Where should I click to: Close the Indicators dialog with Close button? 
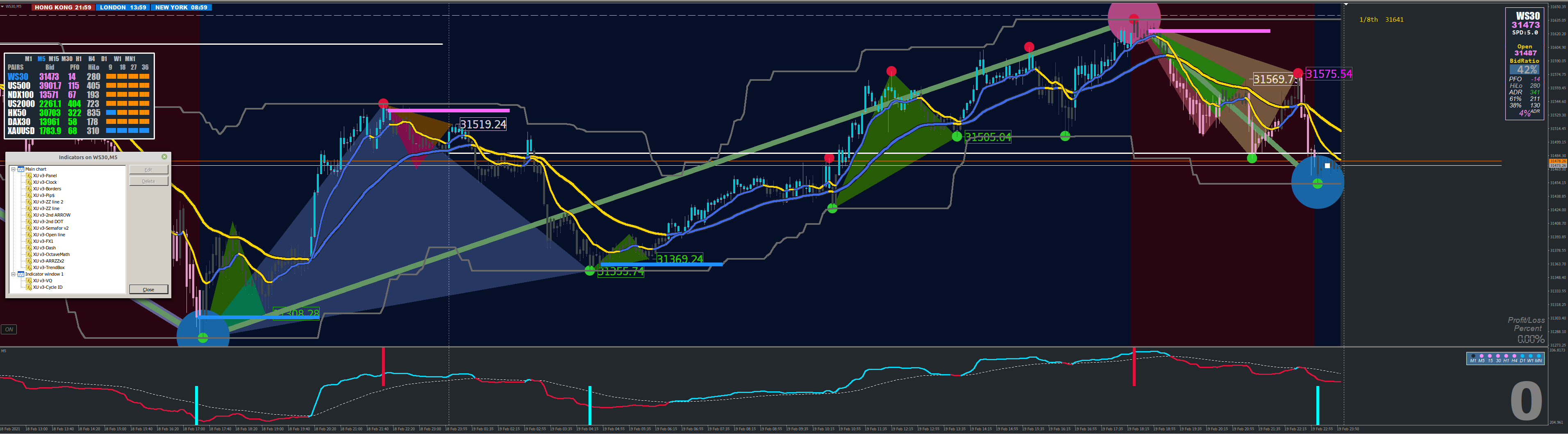click(x=148, y=290)
